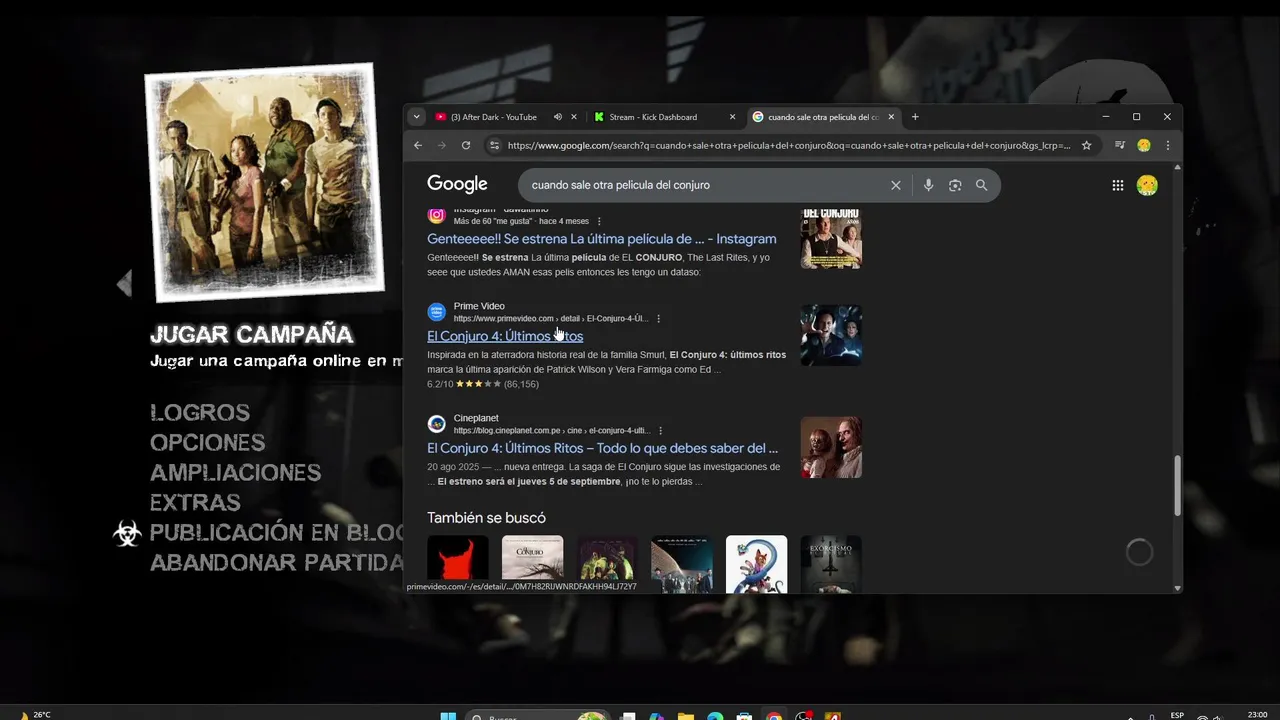Submit search with magnifier icon

click(982, 185)
